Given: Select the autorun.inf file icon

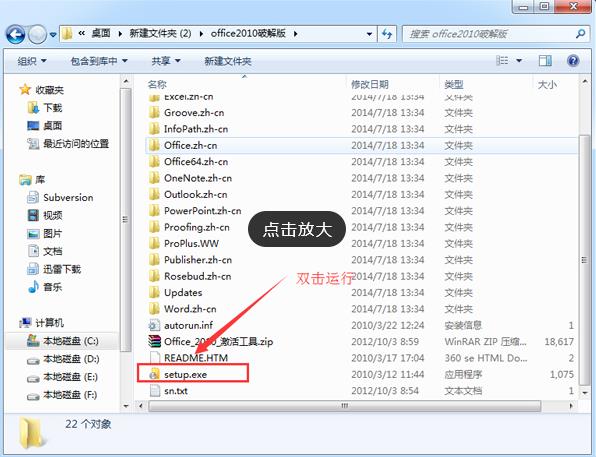Looking at the screenshot, I should click(x=154, y=325).
